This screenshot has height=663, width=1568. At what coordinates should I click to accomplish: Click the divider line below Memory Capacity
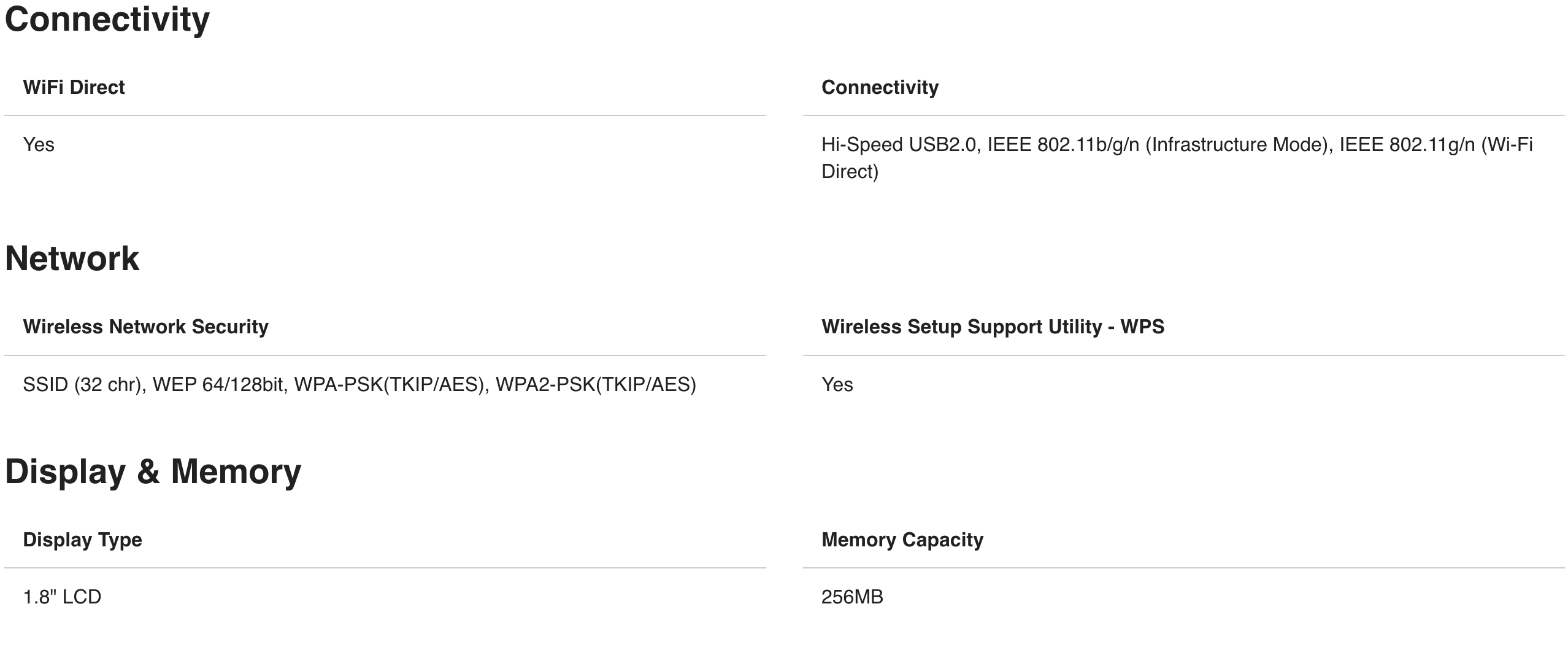pos(1183,568)
